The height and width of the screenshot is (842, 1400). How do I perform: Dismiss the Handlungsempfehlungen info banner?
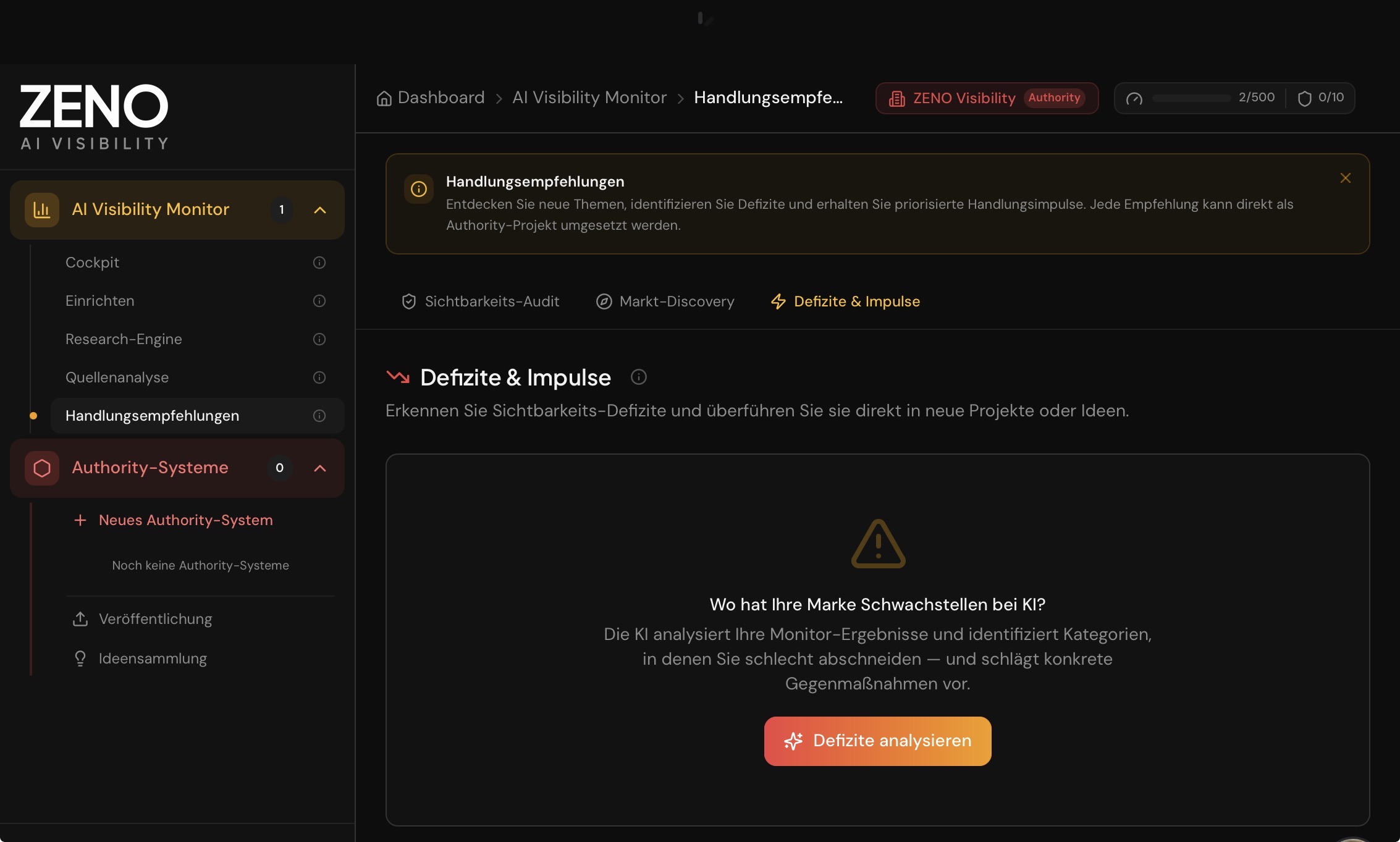coord(1346,178)
